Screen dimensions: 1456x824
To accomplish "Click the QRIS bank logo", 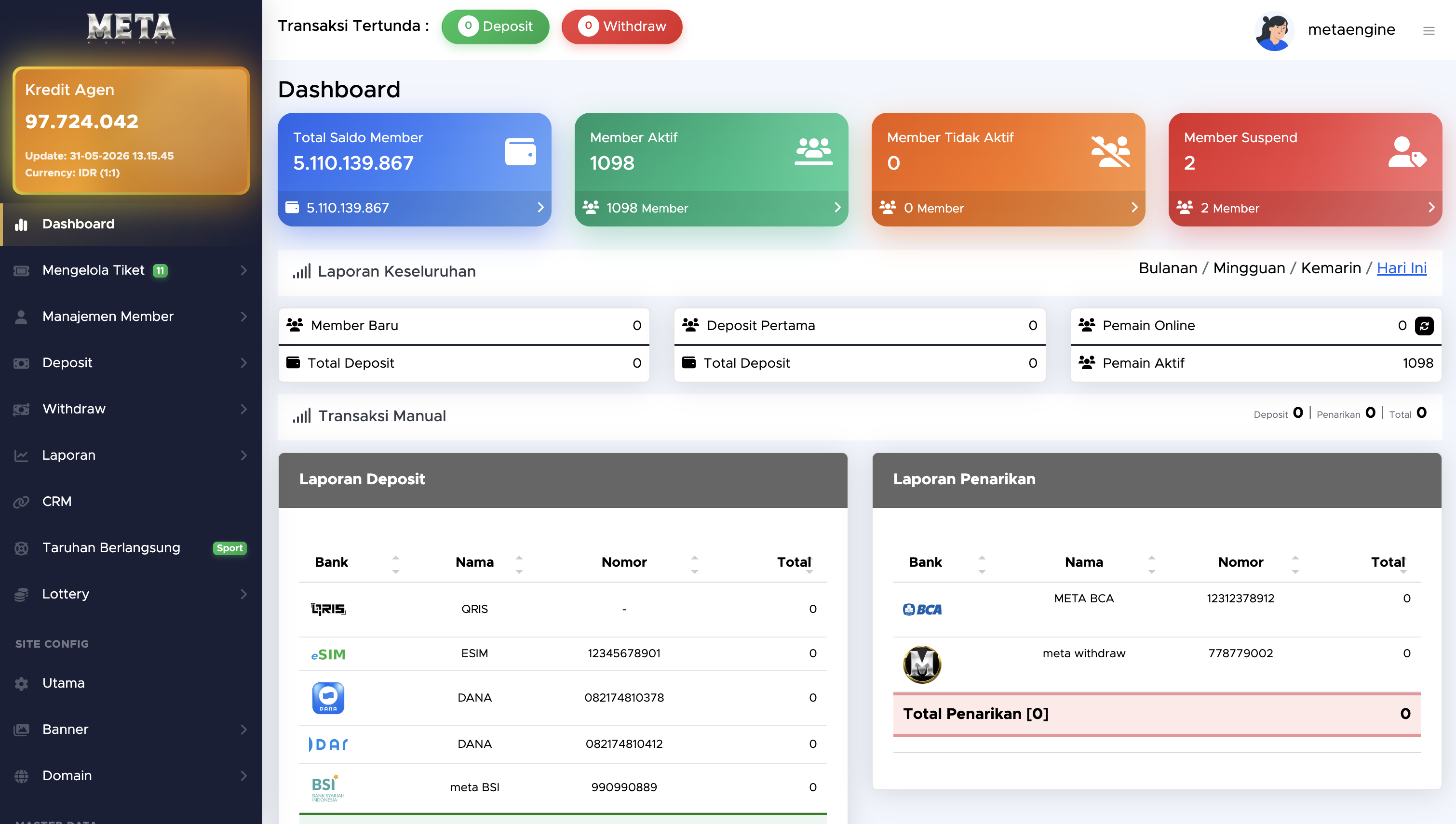I will pos(328,609).
